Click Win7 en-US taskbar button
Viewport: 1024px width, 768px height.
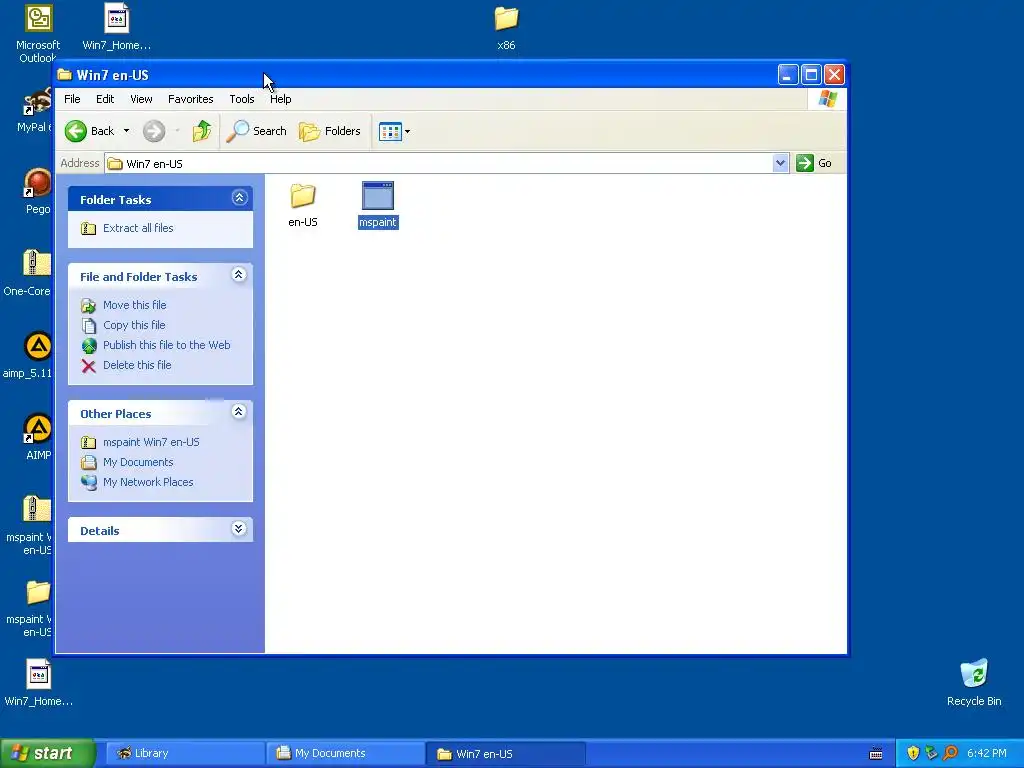[506, 754]
